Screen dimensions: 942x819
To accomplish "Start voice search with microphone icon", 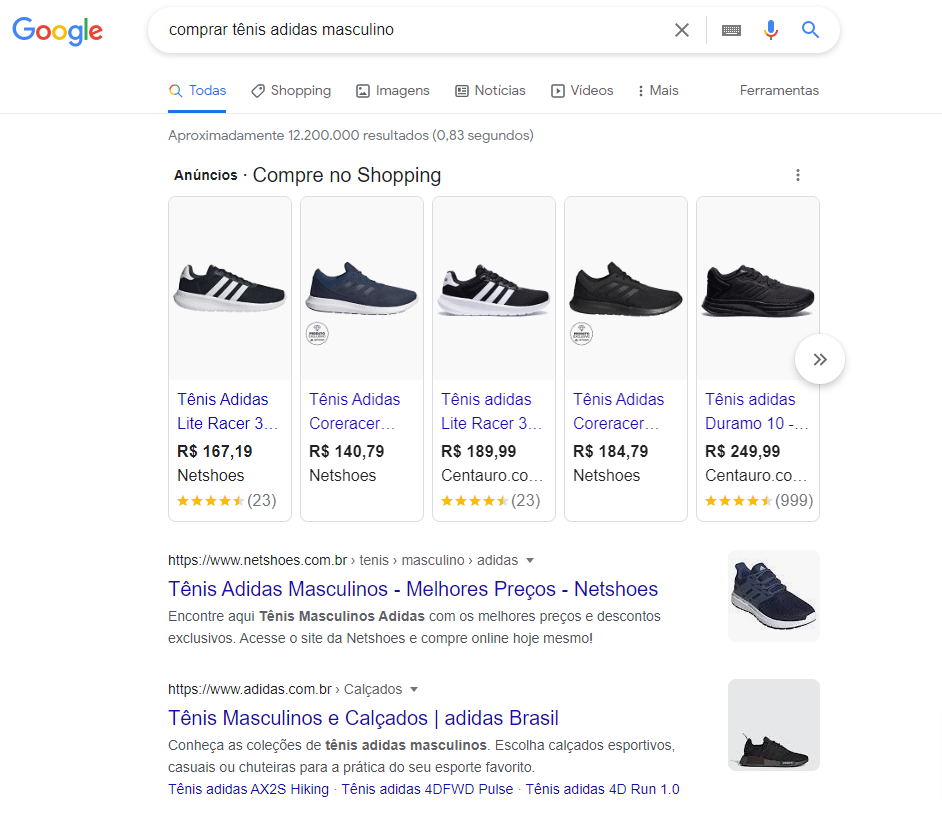I will [x=771, y=29].
